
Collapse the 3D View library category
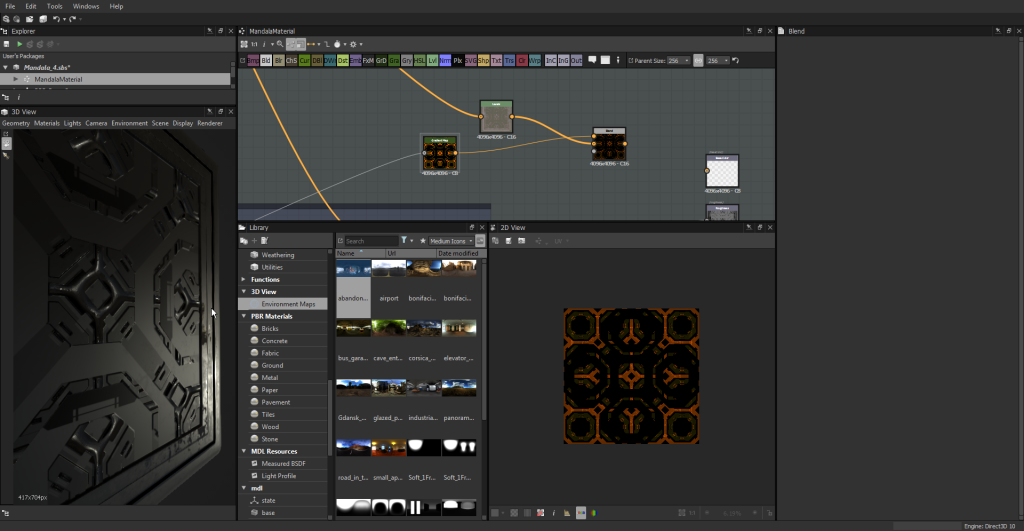244,292
